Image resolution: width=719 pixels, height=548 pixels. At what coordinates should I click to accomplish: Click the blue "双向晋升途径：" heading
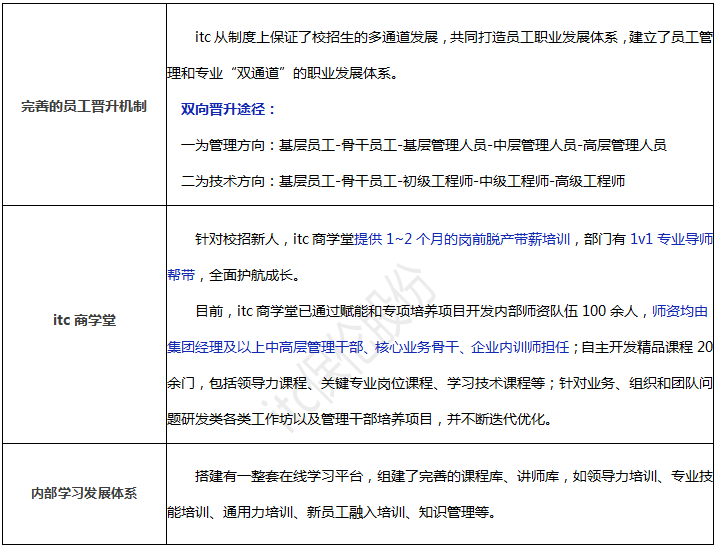coord(228,109)
